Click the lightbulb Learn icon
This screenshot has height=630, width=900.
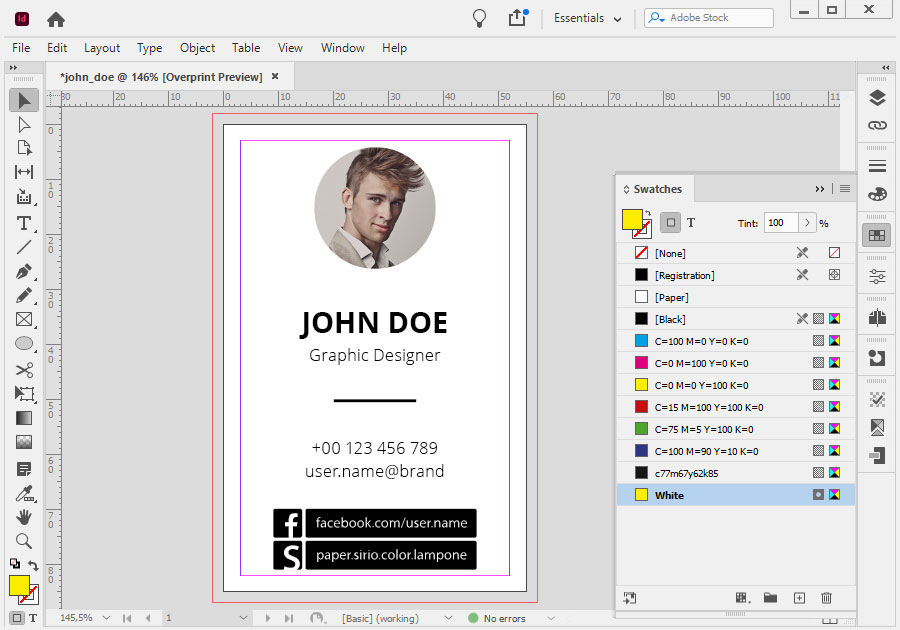tap(479, 18)
